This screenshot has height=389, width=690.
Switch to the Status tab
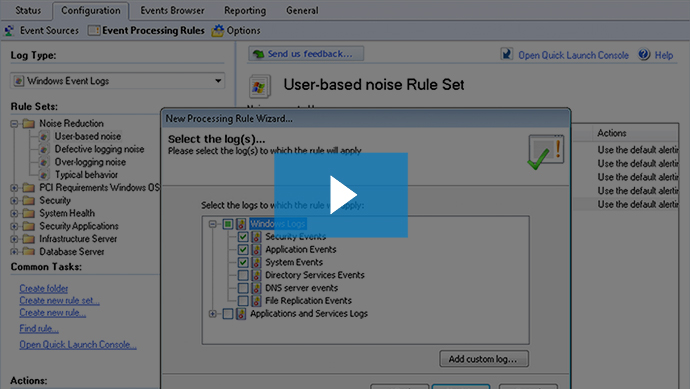(x=28, y=10)
